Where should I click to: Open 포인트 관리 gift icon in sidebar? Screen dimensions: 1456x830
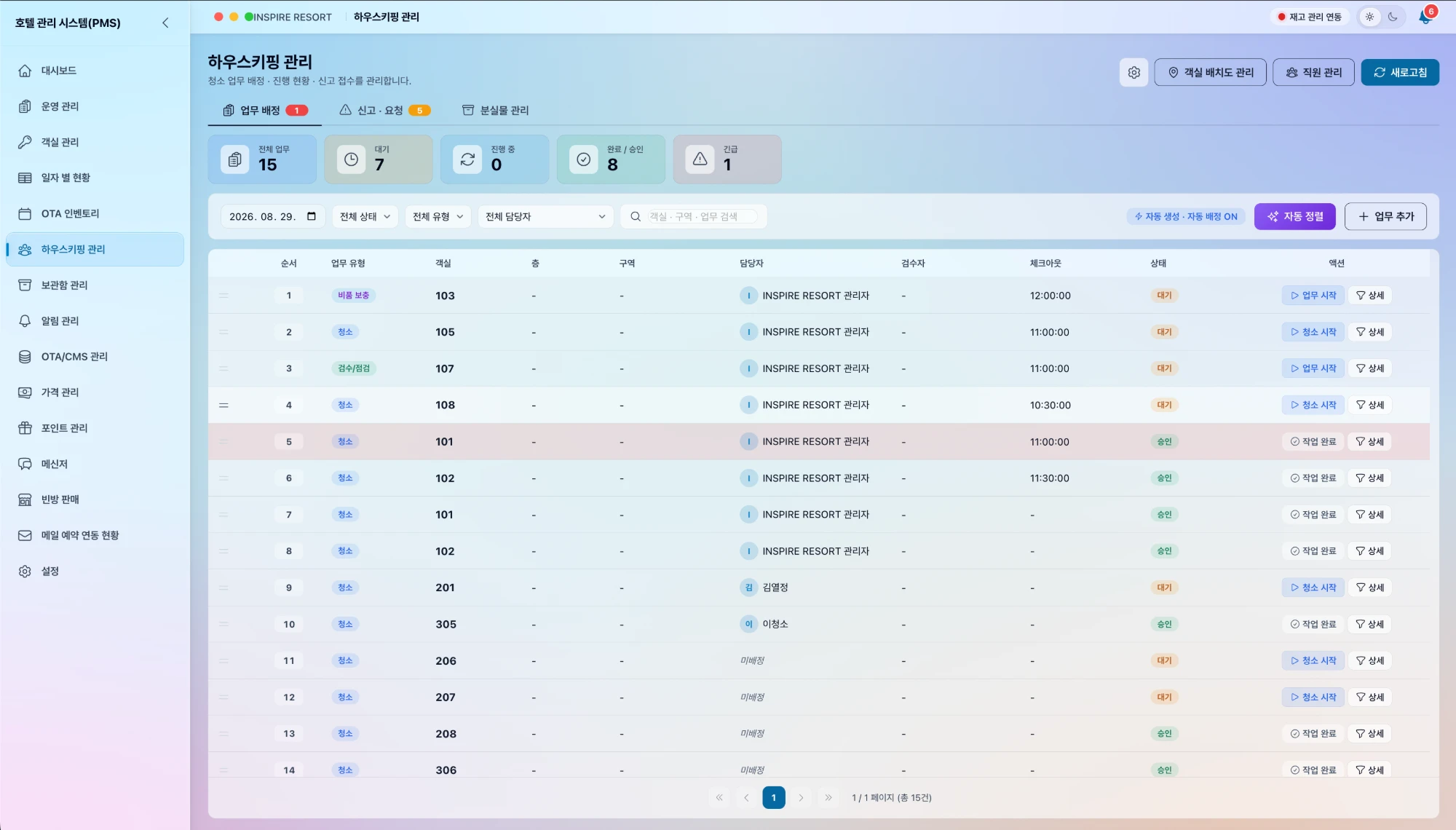point(25,428)
